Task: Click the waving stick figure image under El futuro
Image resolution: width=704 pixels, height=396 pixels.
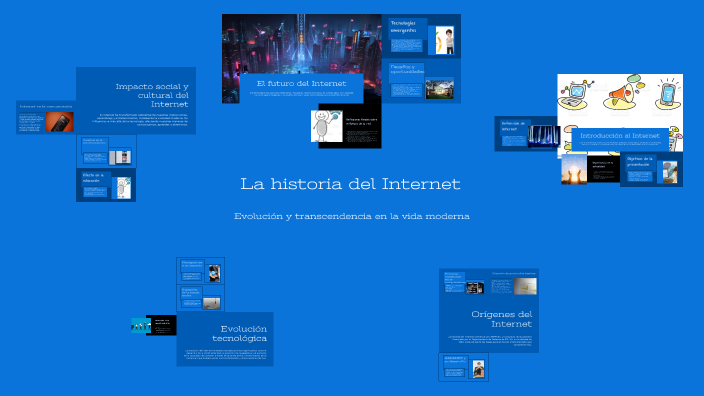Action: pos(327,126)
